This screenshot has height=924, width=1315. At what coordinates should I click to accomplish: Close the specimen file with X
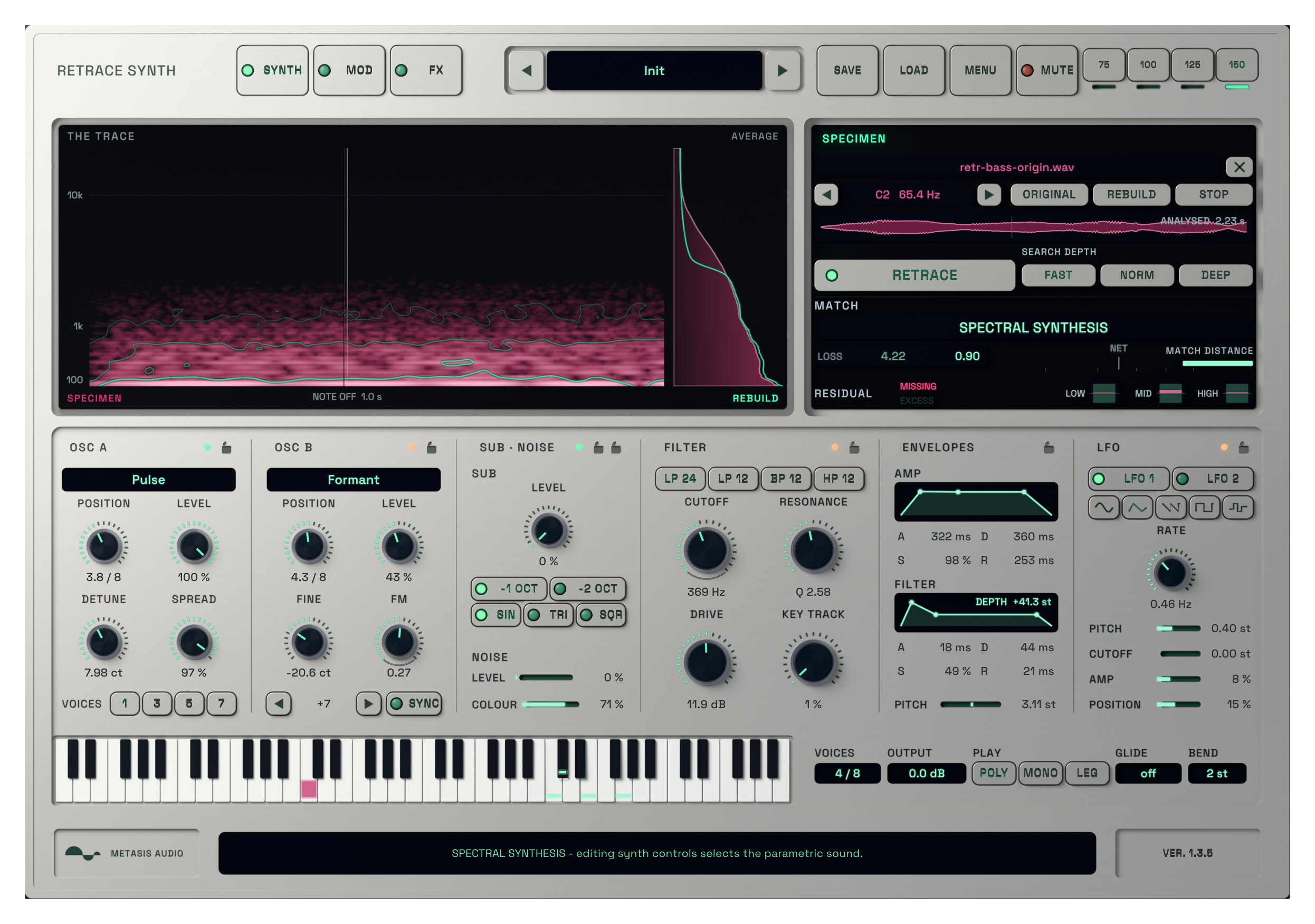(1240, 167)
